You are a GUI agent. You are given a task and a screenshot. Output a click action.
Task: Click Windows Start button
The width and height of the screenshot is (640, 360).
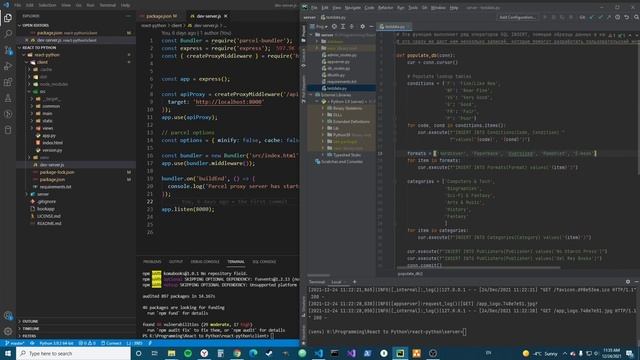click(8, 353)
